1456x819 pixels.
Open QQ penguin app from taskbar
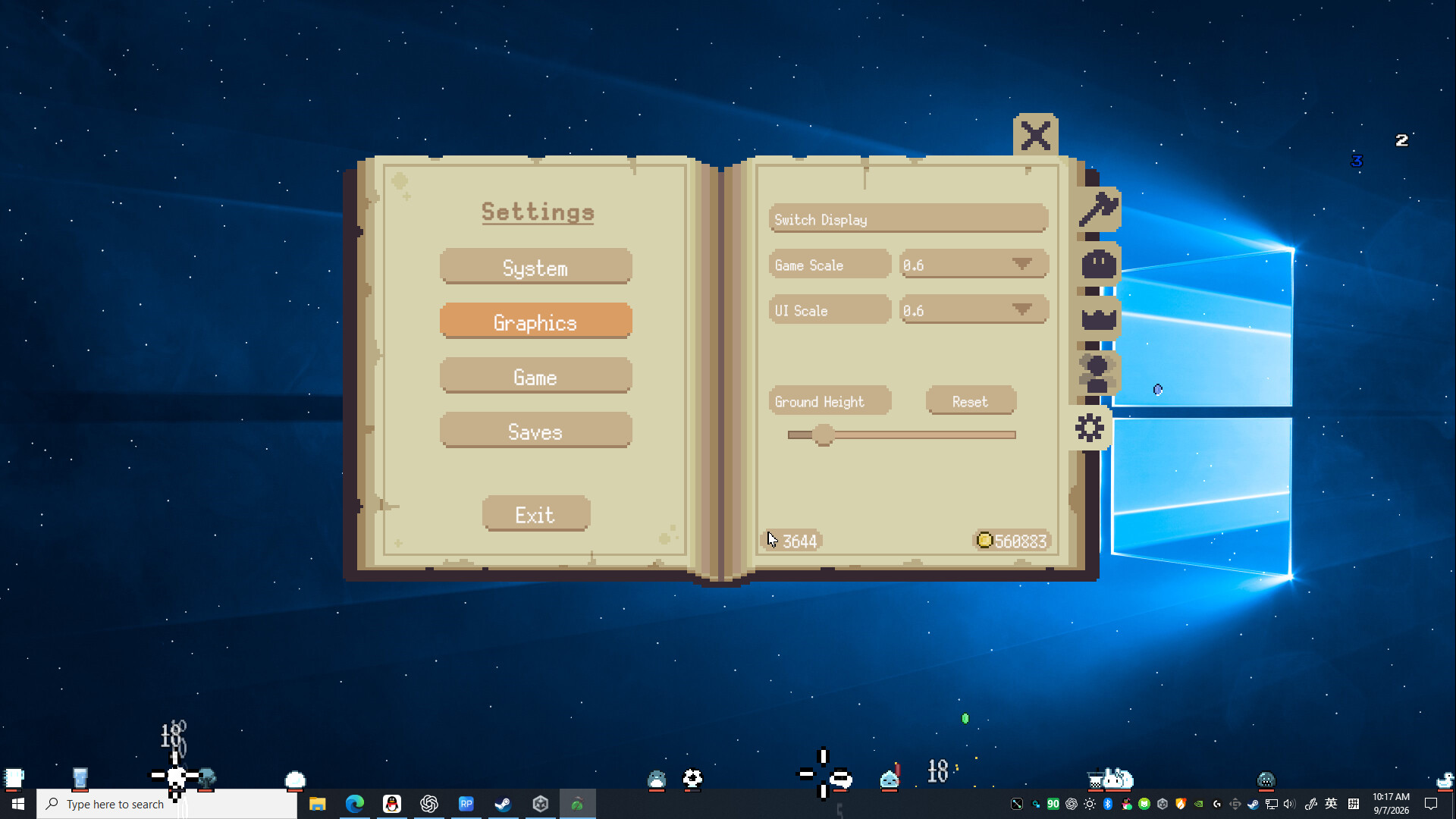(x=391, y=804)
